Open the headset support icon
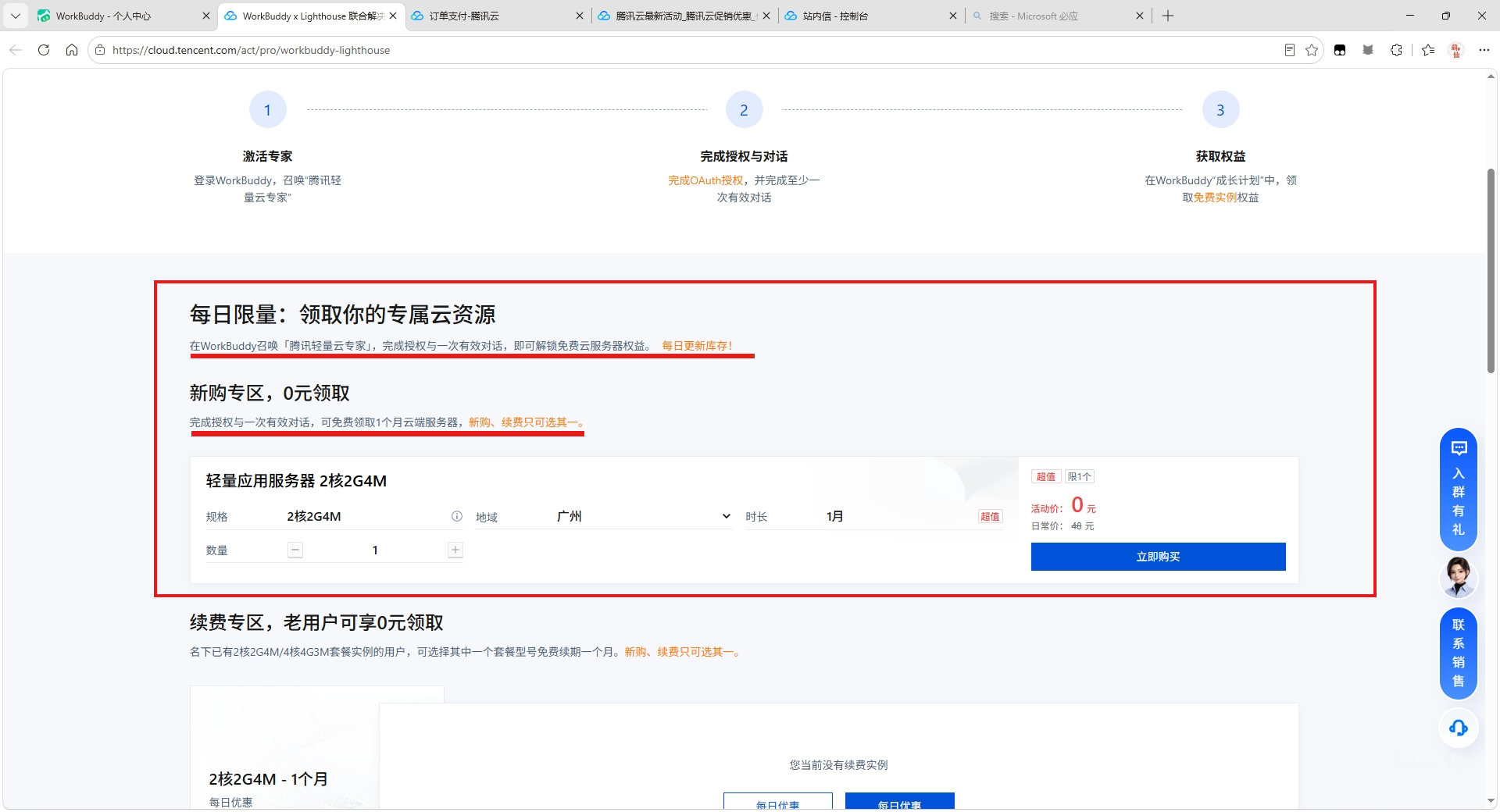Viewport: 1500px width, 812px height. click(x=1459, y=728)
